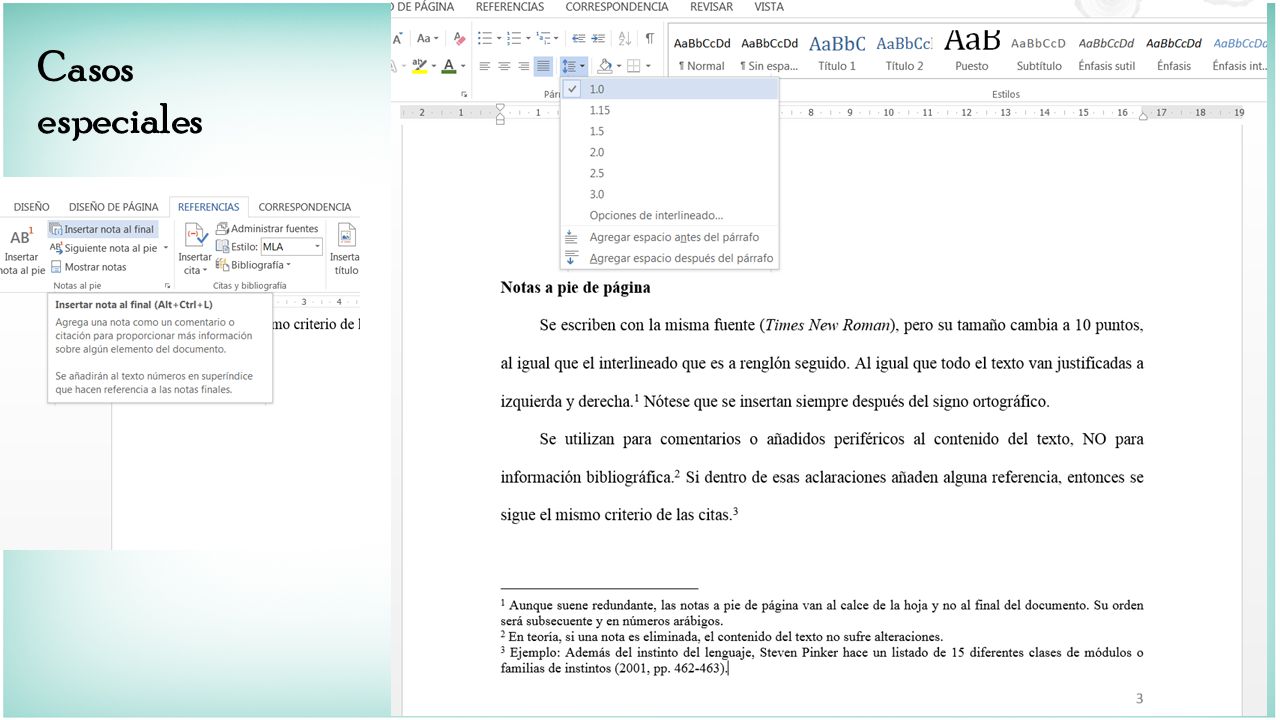
Task: Switch to the VISTA tab
Action: coord(769,7)
